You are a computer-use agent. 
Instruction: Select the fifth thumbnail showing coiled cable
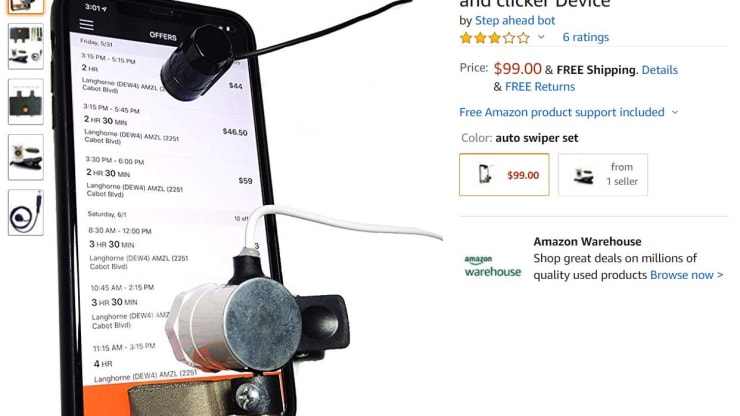(x=25, y=212)
